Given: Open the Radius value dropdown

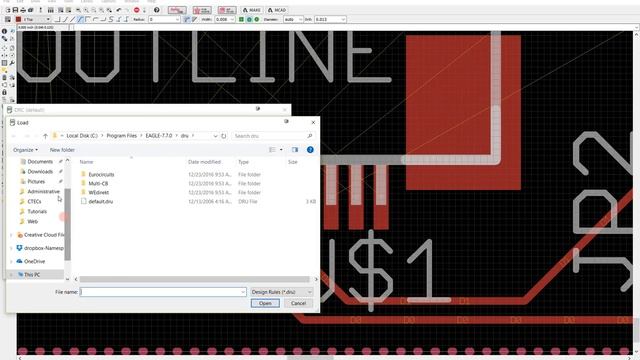Looking at the screenshot, I should point(178,19).
